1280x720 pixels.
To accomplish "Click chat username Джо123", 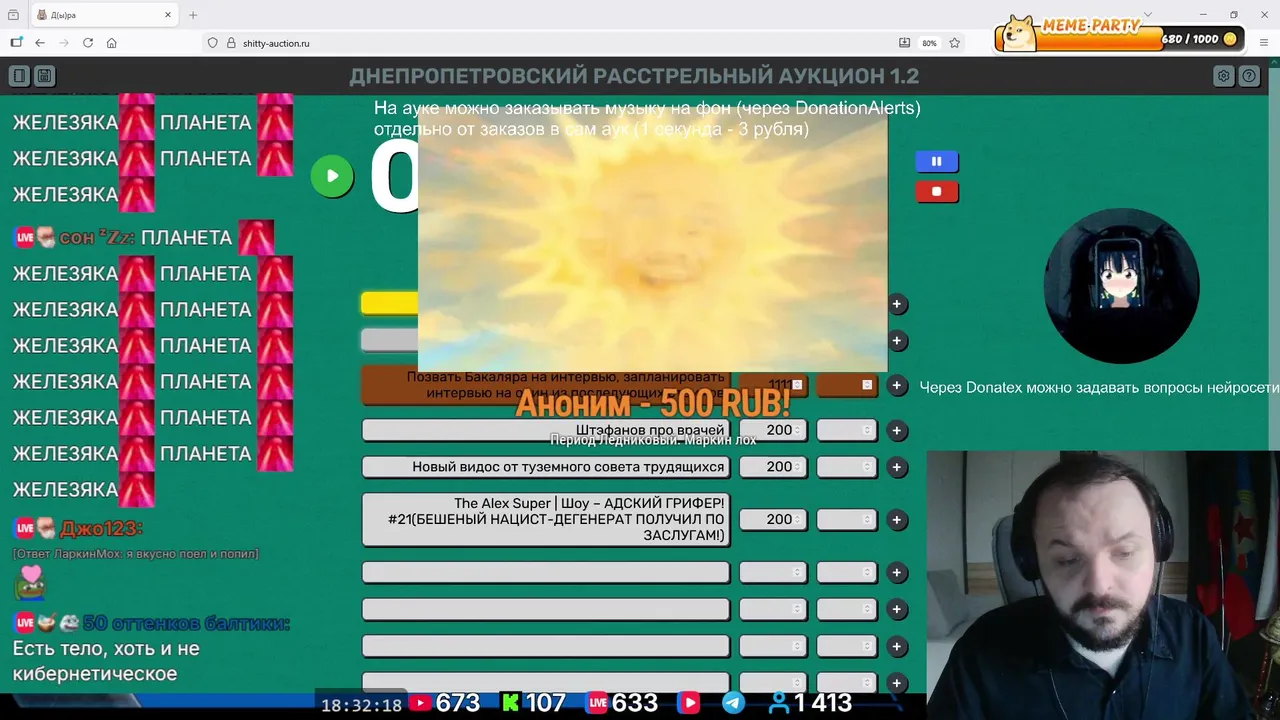I will (x=101, y=528).
